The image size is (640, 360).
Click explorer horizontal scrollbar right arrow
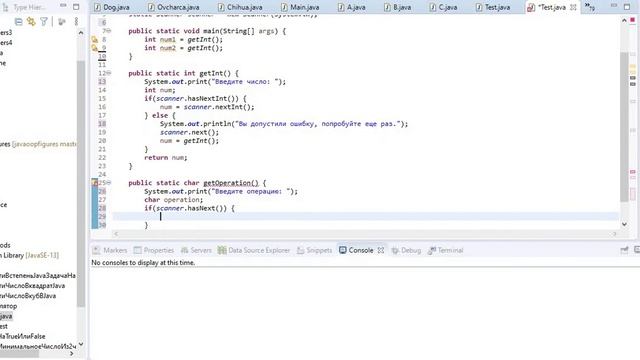point(72,353)
